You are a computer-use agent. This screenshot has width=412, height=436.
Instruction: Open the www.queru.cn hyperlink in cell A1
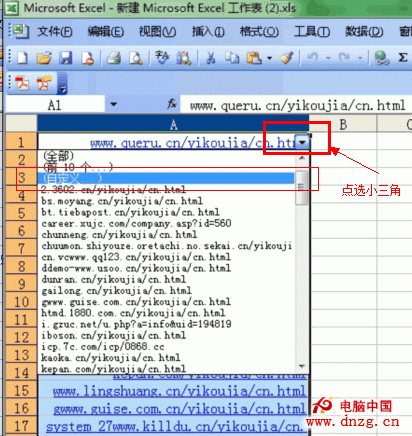point(193,143)
